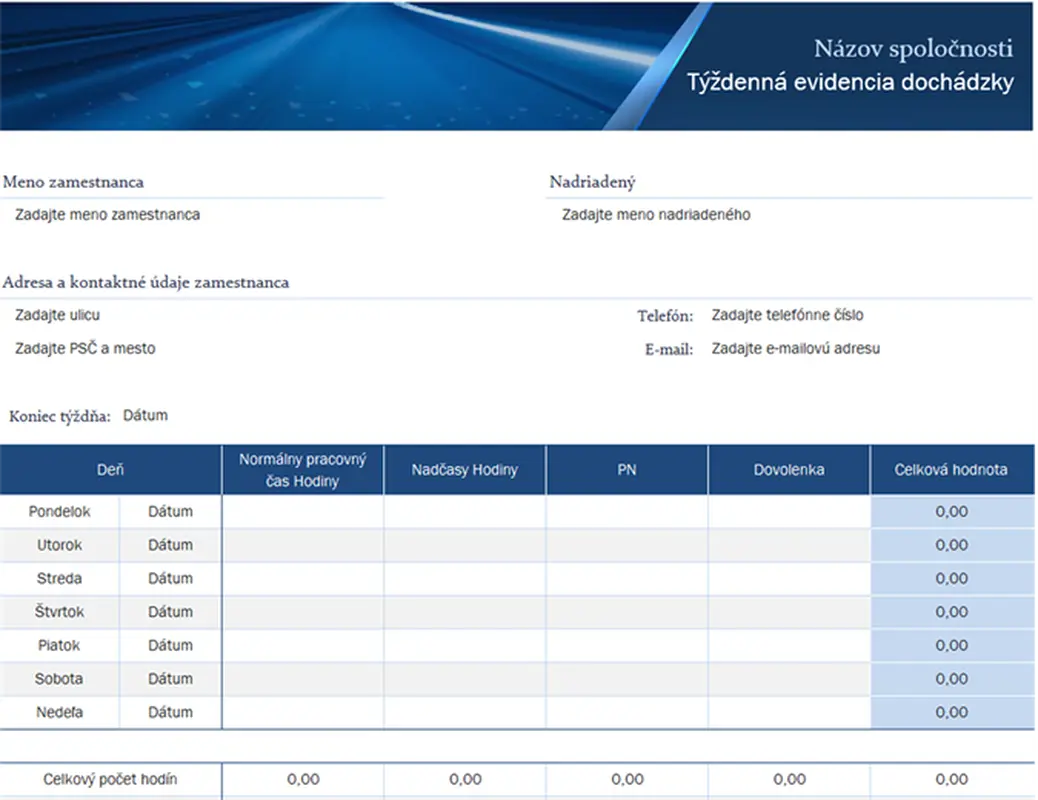Click the normal hours cell for Pondelok
The image size is (1038, 800).
click(303, 511)
